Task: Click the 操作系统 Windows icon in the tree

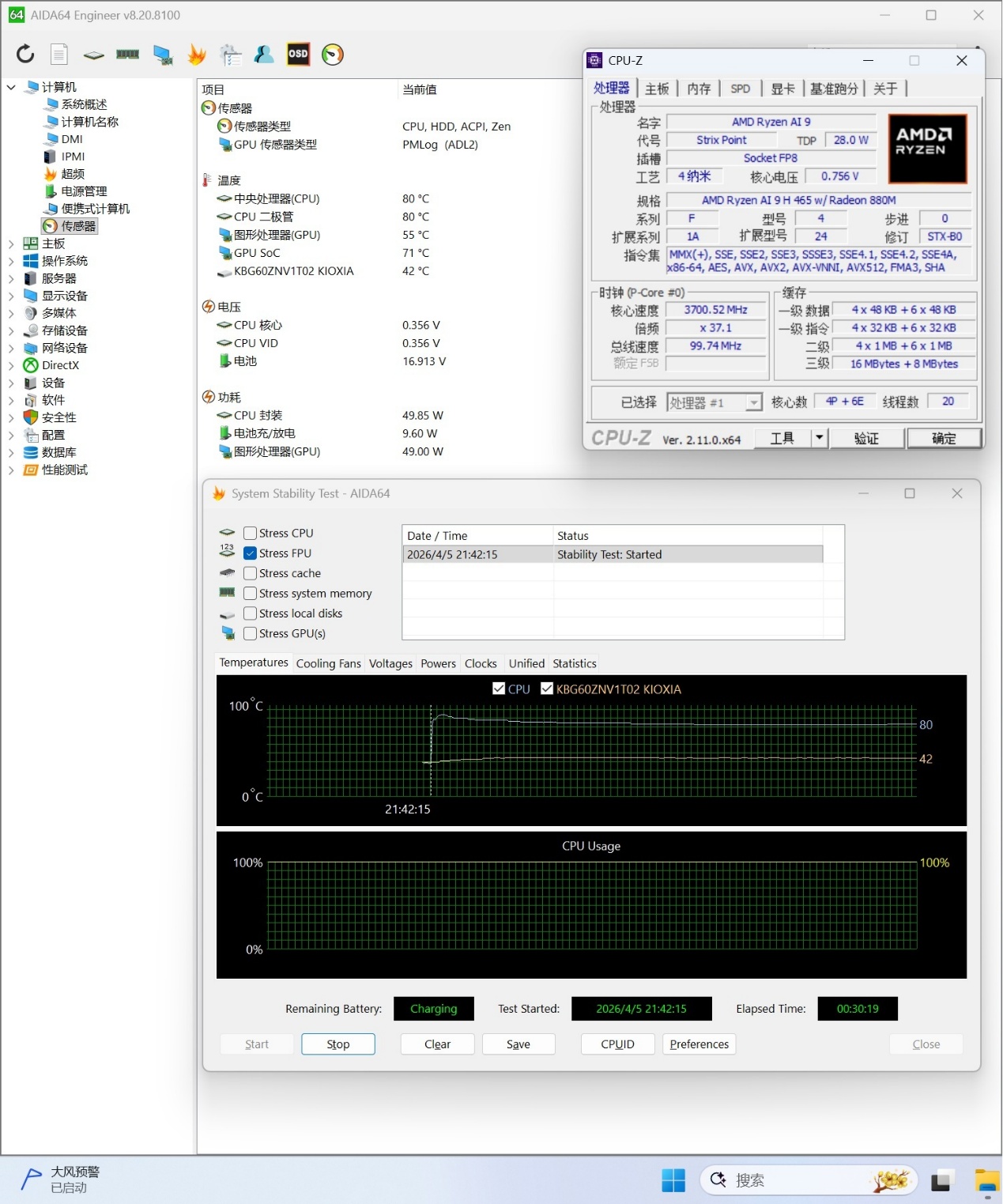Action: 31,261
